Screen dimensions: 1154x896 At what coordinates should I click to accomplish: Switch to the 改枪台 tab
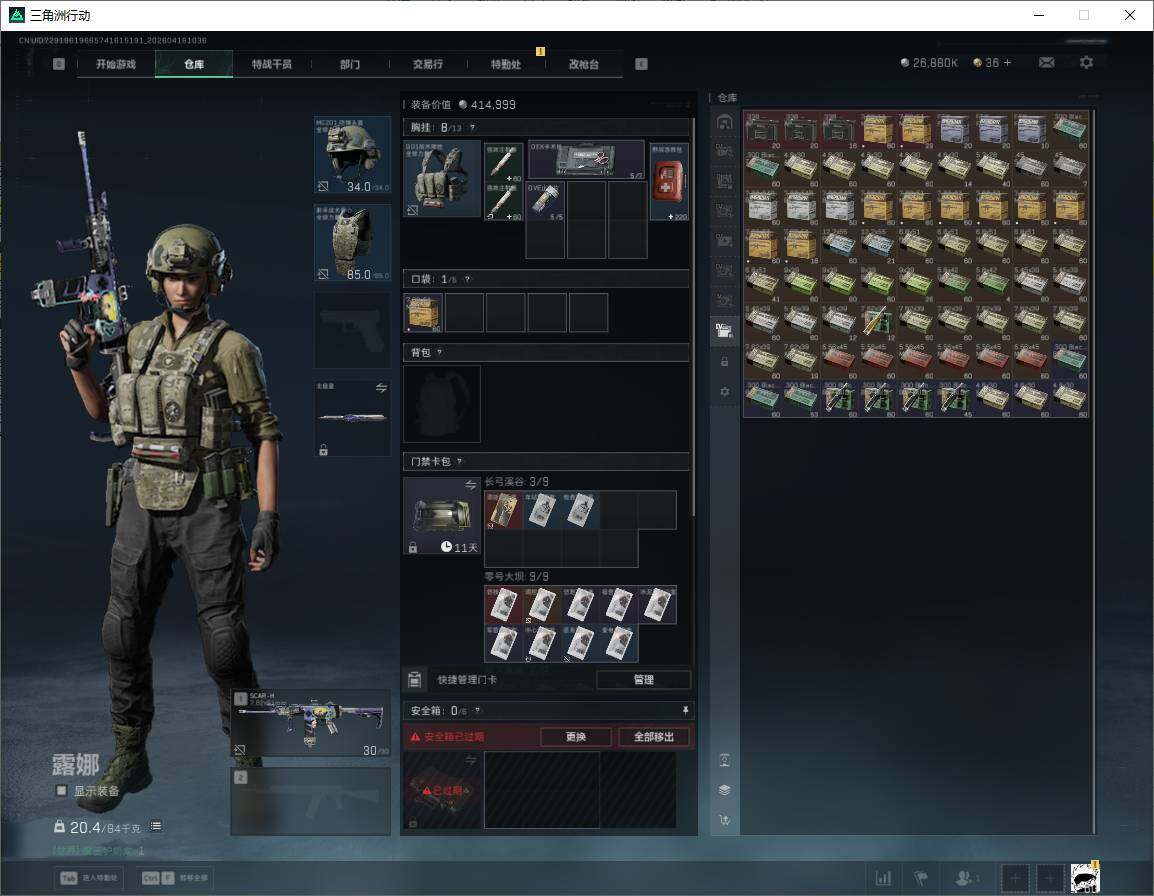[x=584, y=64]
